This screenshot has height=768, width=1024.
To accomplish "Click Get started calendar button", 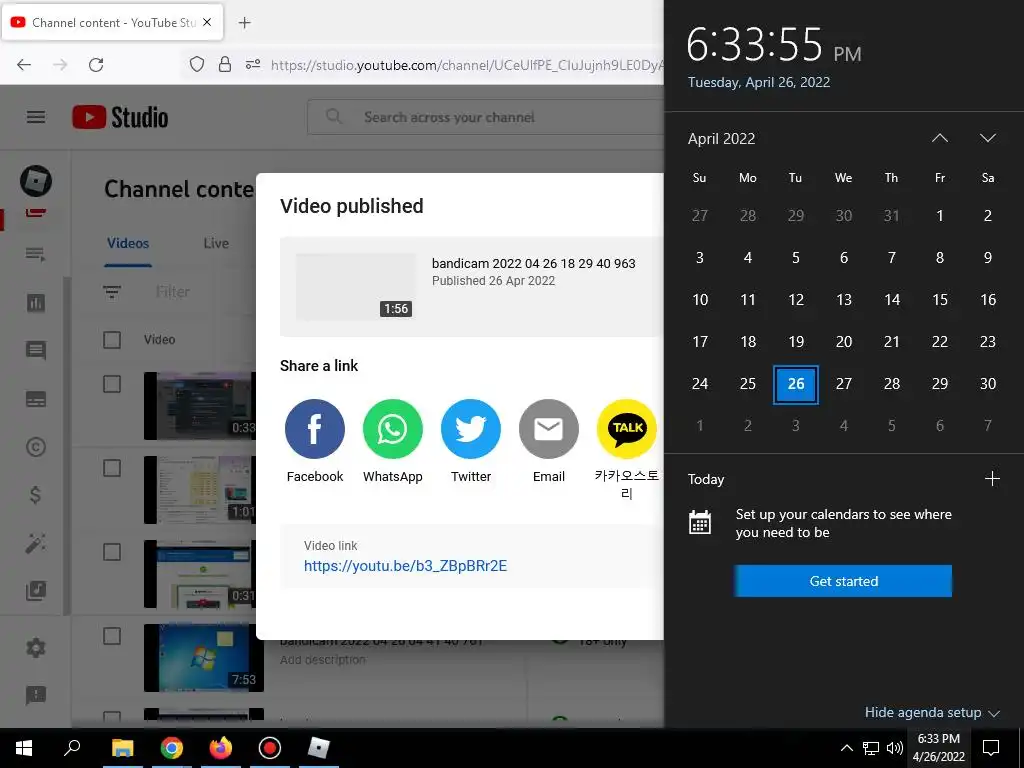I will click(843, 581).
